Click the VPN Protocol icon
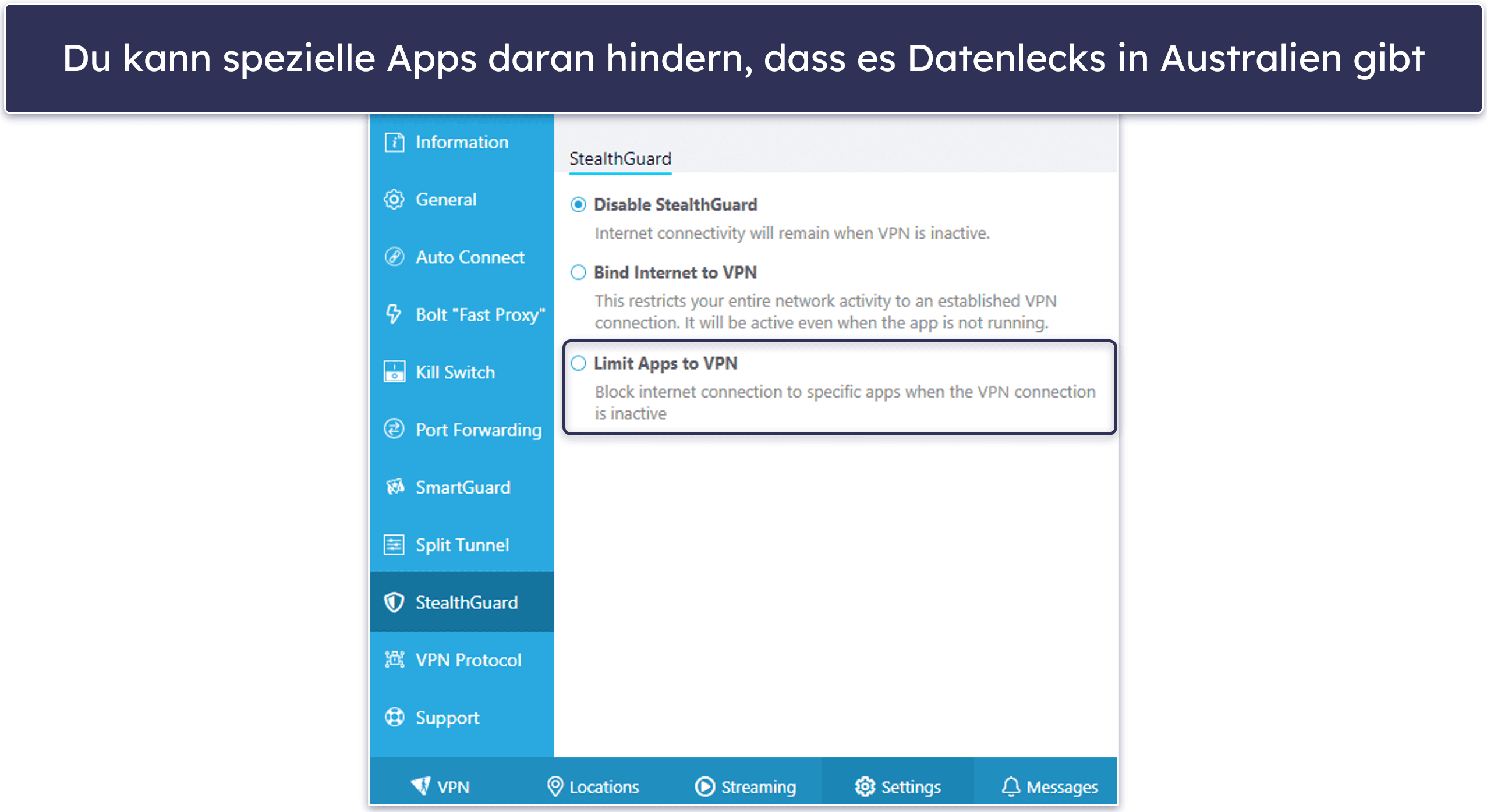Viewport: 1487px width, 812px height. click(x=394, y=659)
